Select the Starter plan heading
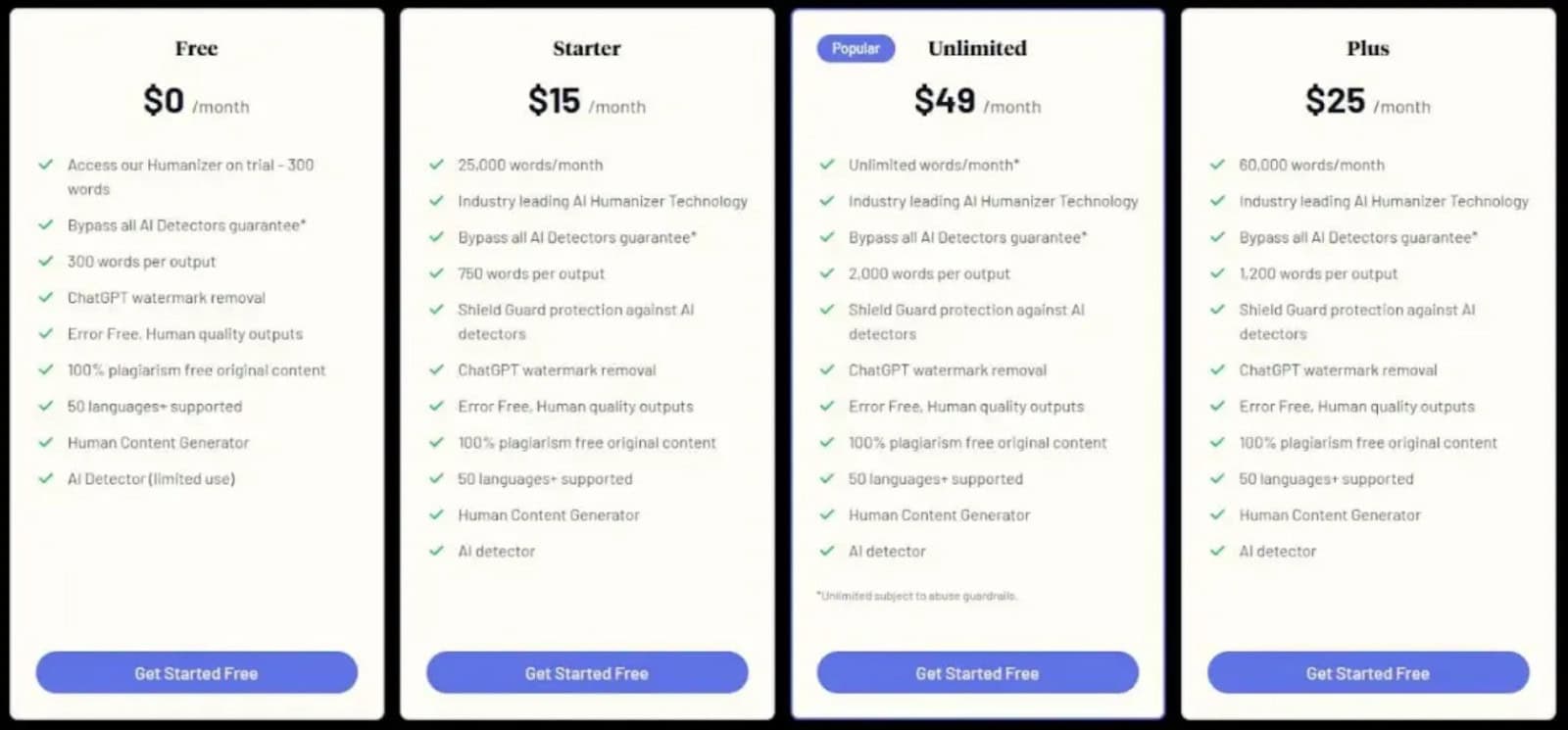 pyautogui.click(x=586, y=47)
